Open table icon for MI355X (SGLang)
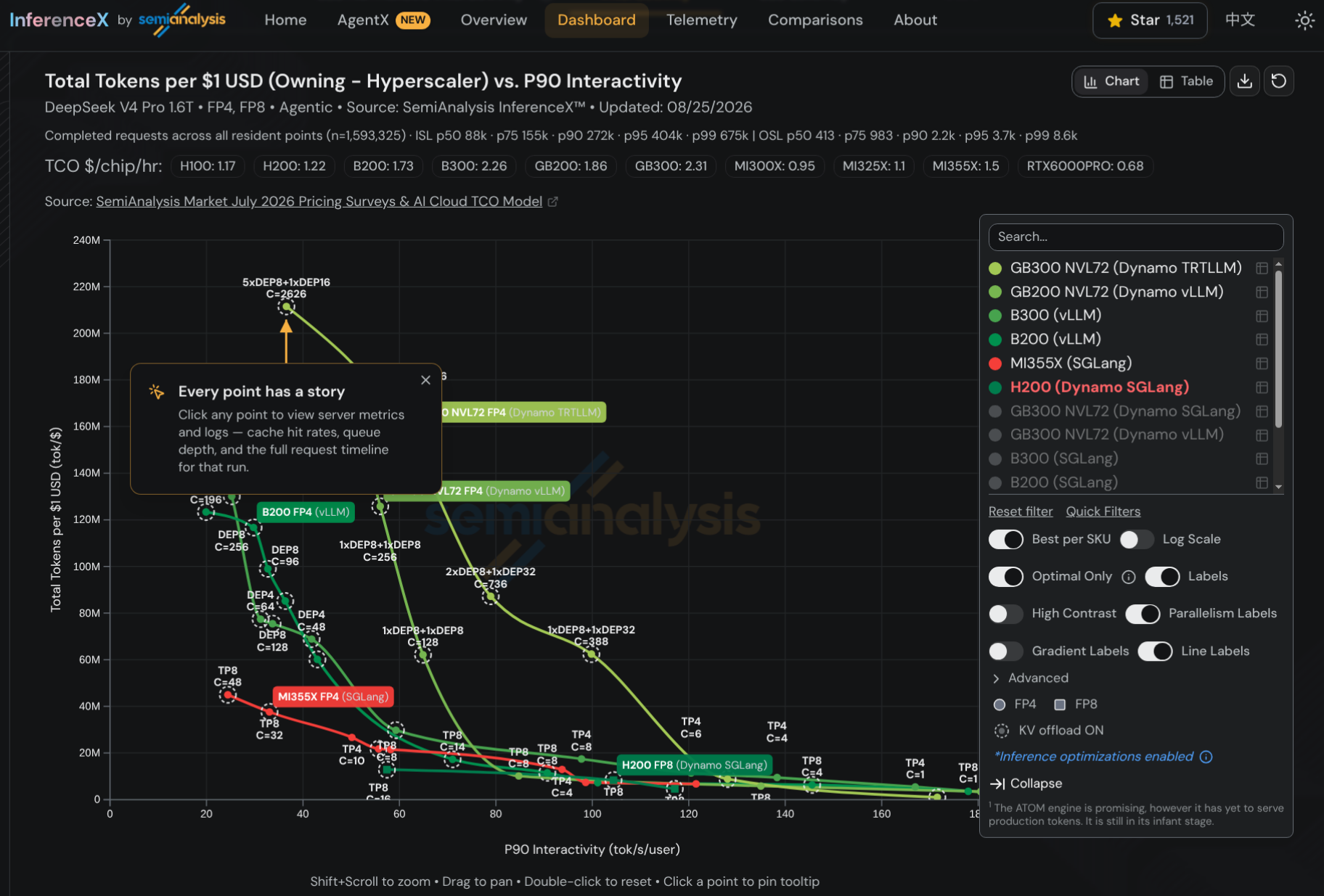Image resolution: width=1324 pixels, height=896 pixels. [x=1262, y=363]
